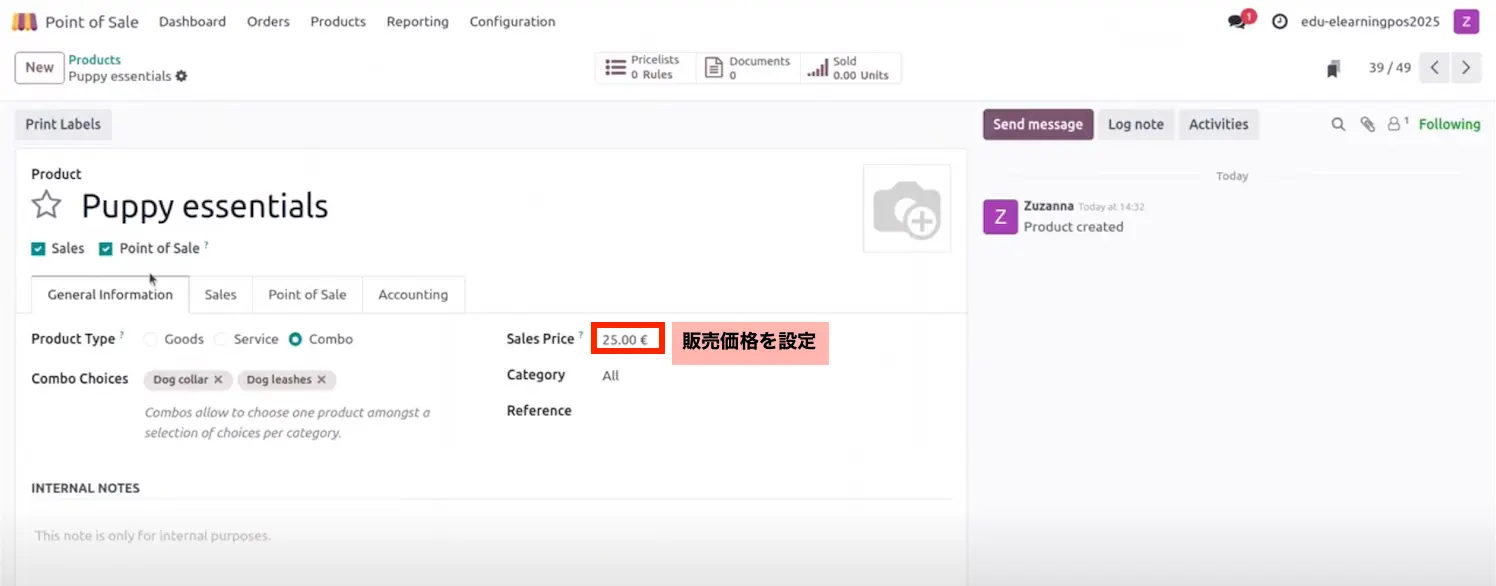Edit the Sales Price field
Viewport: 1496px width, 586px height.
(x=627, y=340)
